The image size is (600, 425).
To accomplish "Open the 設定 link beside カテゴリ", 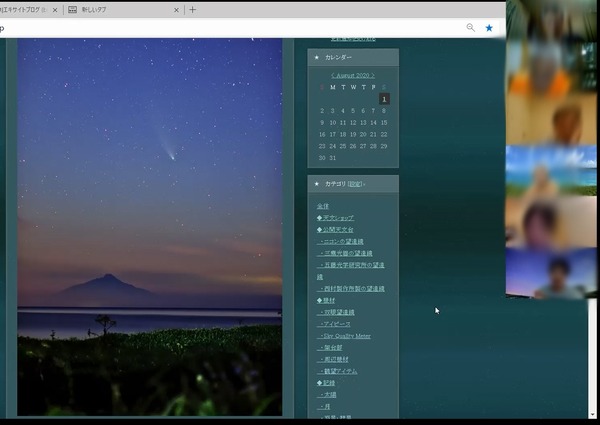I will [355, 184].
